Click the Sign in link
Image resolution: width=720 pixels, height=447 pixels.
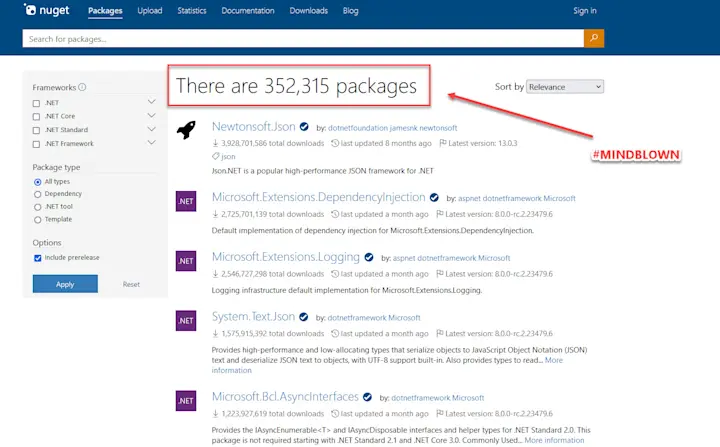(585, 11)
